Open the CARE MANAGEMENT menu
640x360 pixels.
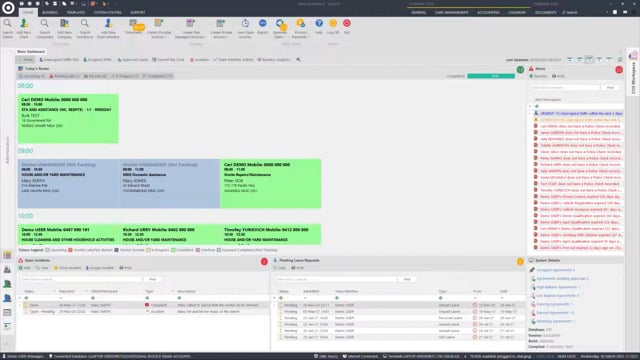pos(451,12)
